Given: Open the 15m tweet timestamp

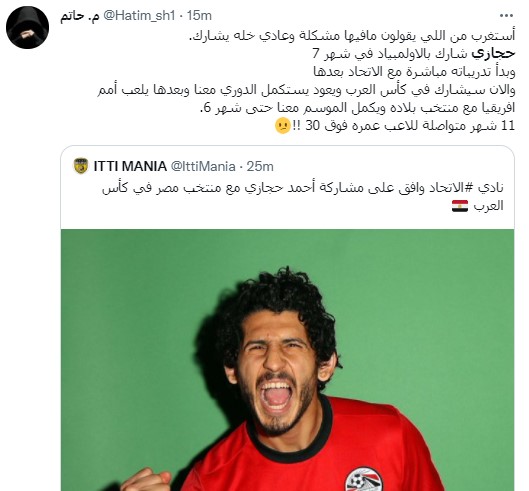Looking at the screenshot, I should (199, 16).
